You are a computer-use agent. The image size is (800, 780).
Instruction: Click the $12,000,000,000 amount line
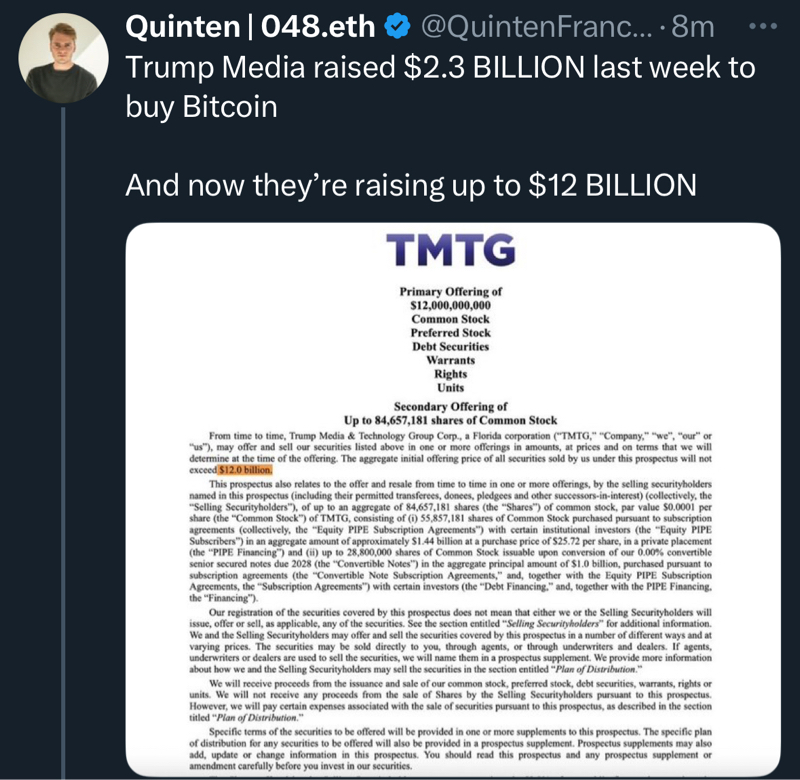tap(450, 305)
